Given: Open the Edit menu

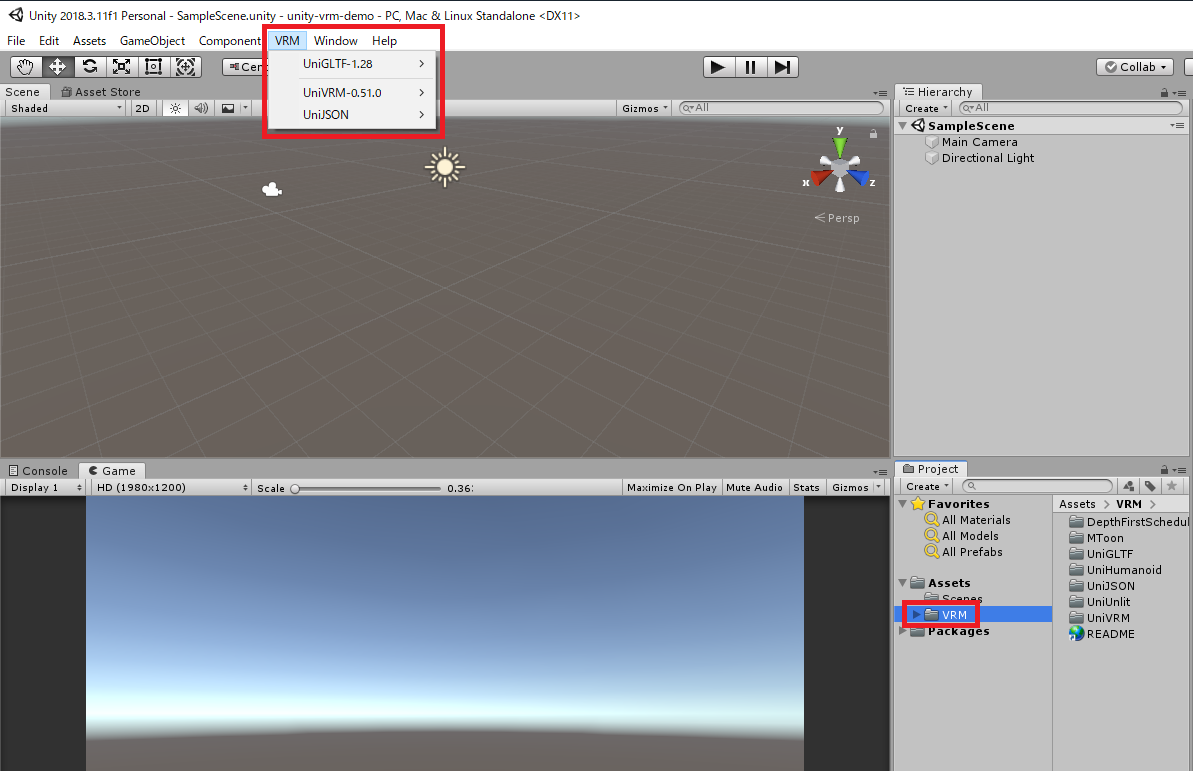Looking at the screenshot, I should tap(49, 40).
